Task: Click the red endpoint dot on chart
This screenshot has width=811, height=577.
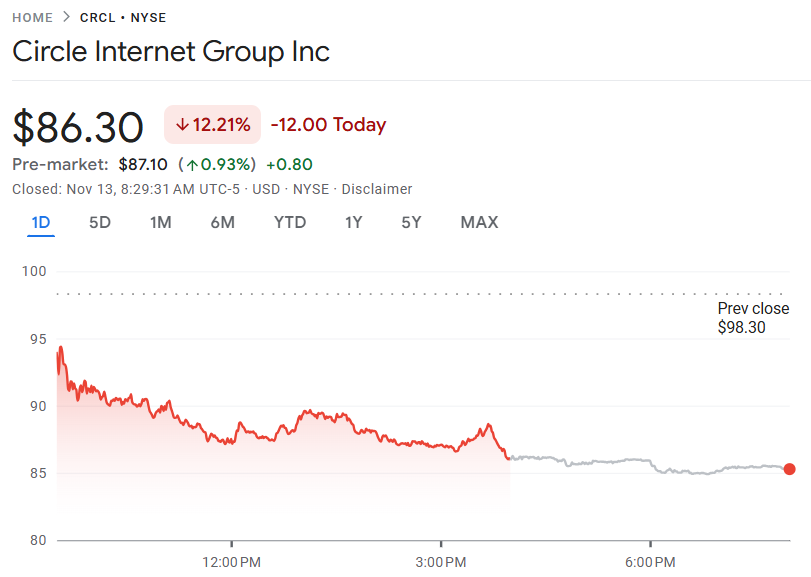Action: [789, 469]
